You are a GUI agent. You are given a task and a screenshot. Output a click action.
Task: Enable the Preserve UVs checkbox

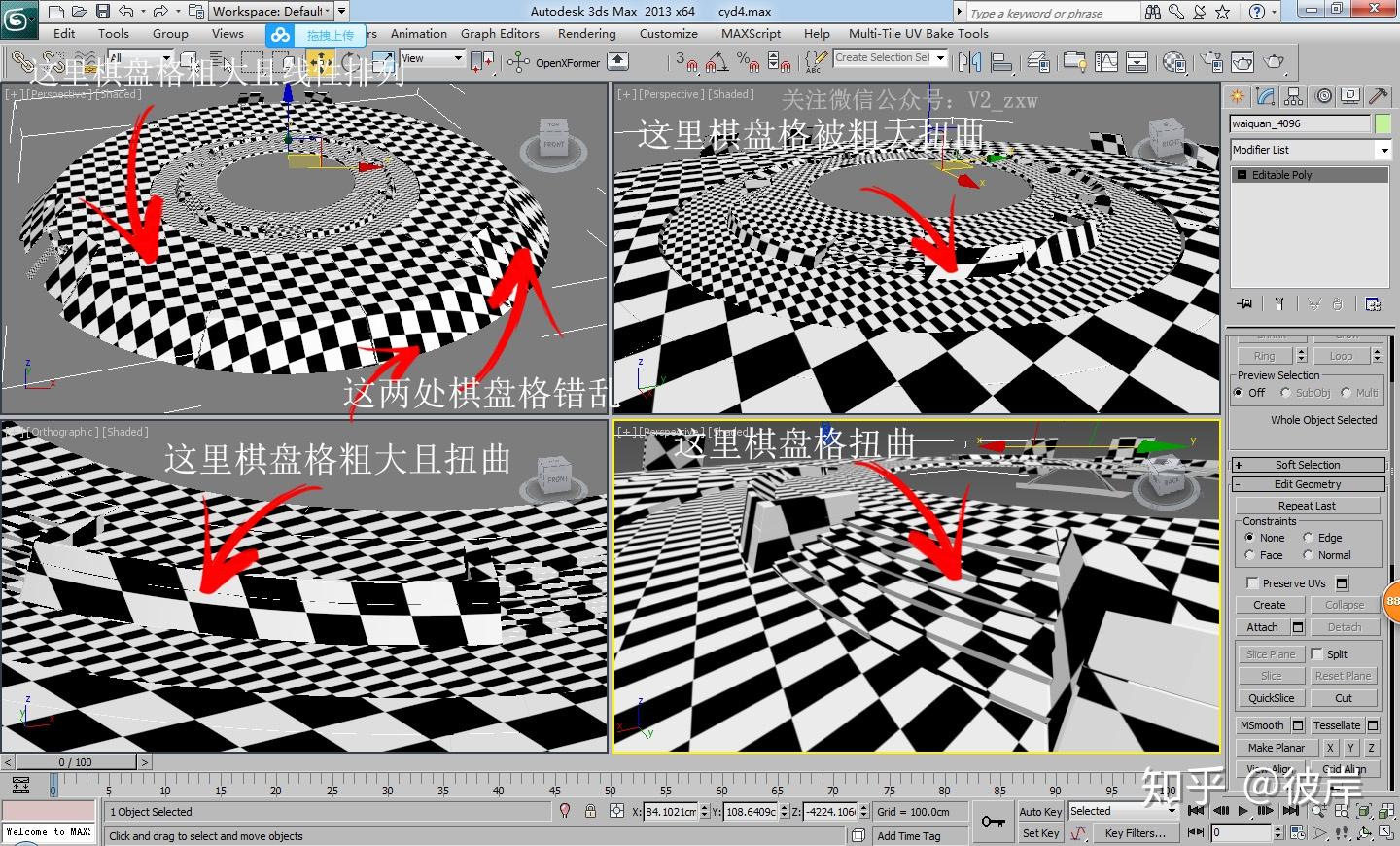pos(1252,583)
